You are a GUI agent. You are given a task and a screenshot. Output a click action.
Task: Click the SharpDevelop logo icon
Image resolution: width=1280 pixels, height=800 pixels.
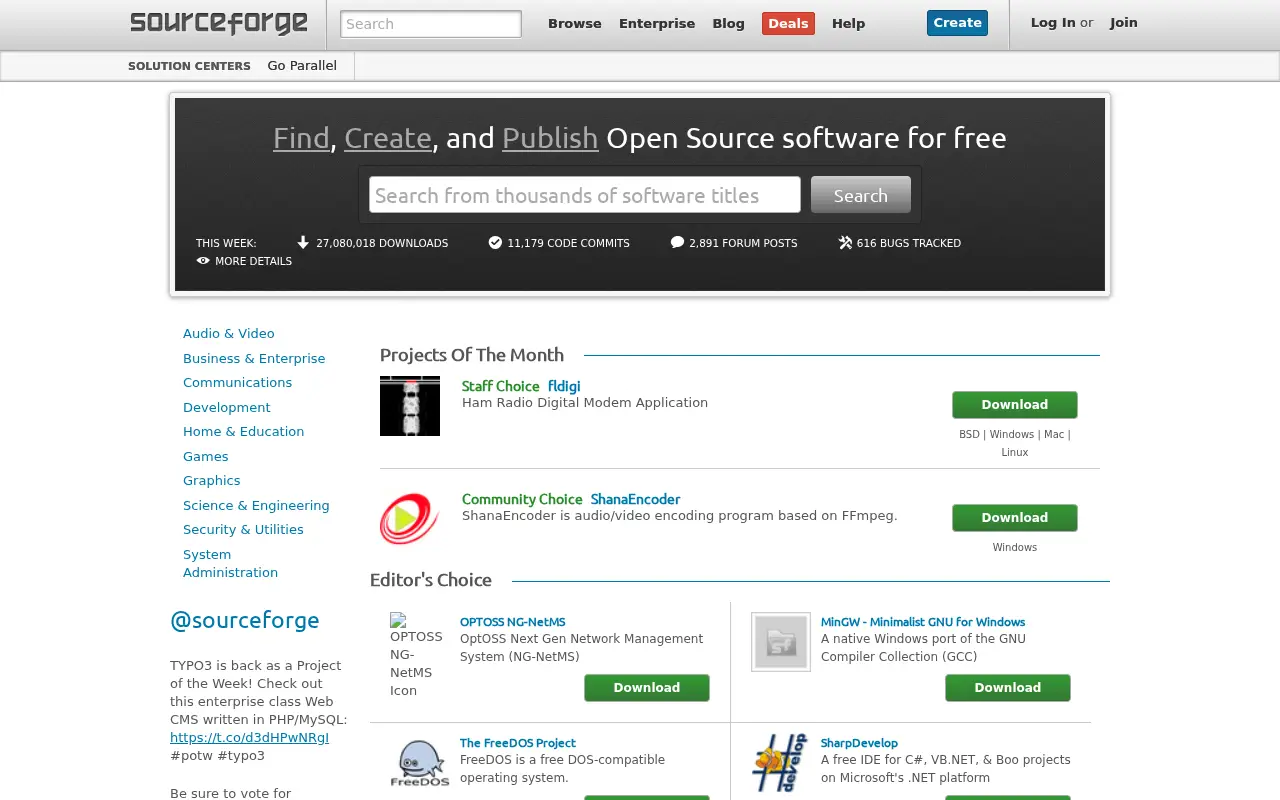780,763
